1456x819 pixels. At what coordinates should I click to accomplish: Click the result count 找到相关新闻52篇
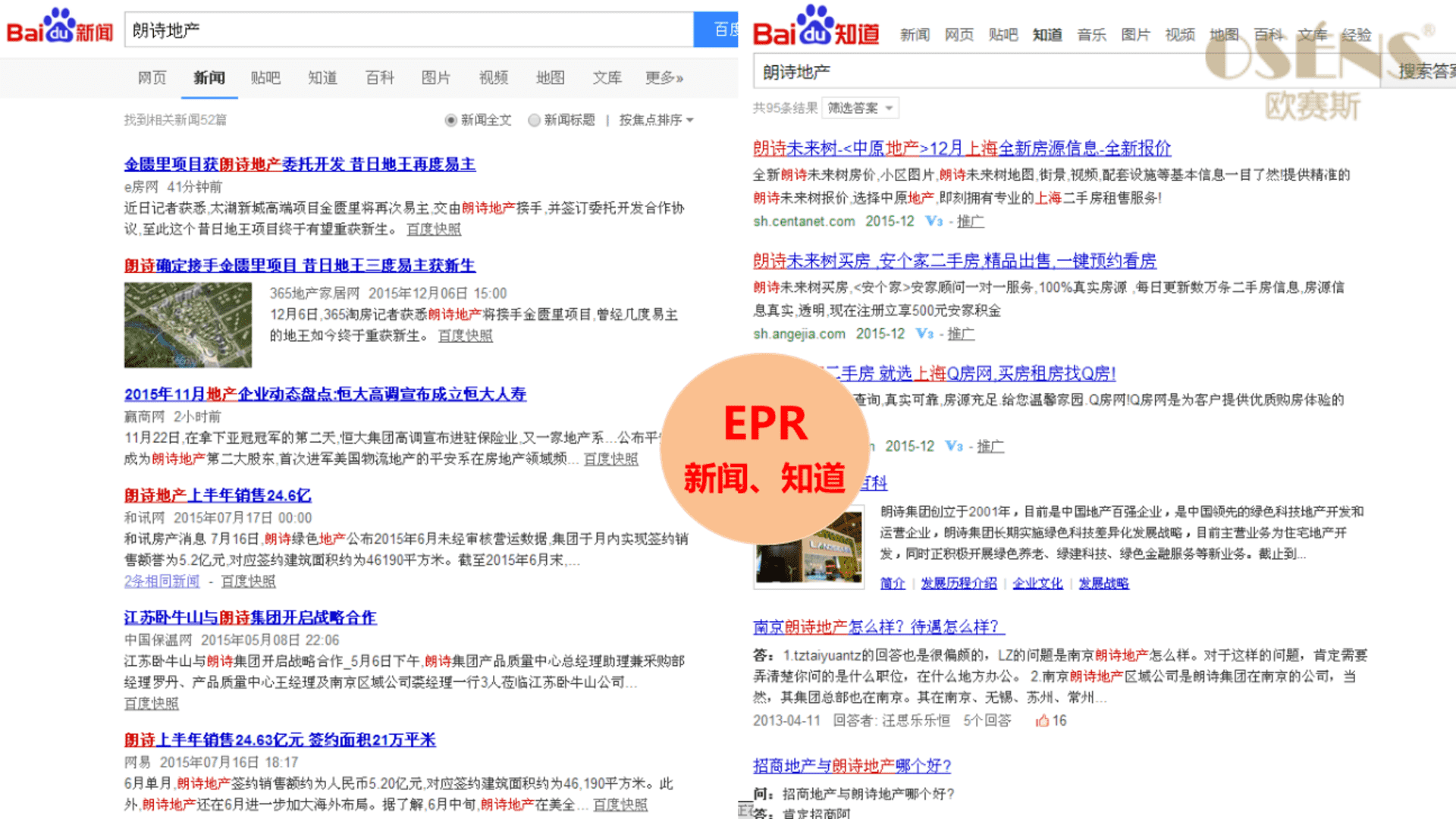[x=175, y=120]
